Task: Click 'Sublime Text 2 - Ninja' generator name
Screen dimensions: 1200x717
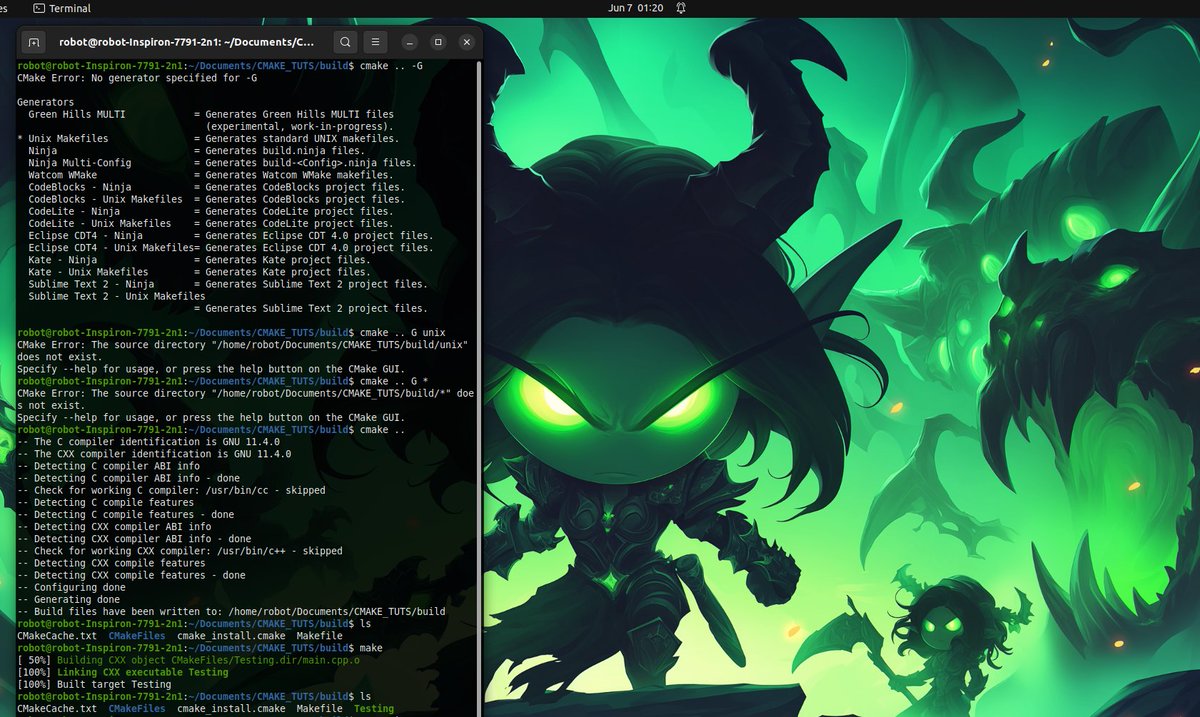Action: coord(91,282)
